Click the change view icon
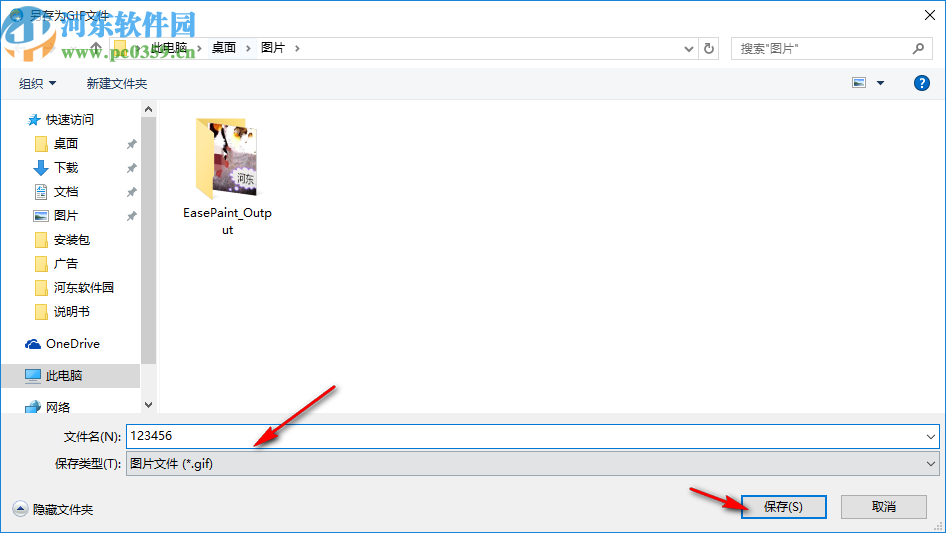This screenshot has width=946, height=533. (x=859, y=83)
